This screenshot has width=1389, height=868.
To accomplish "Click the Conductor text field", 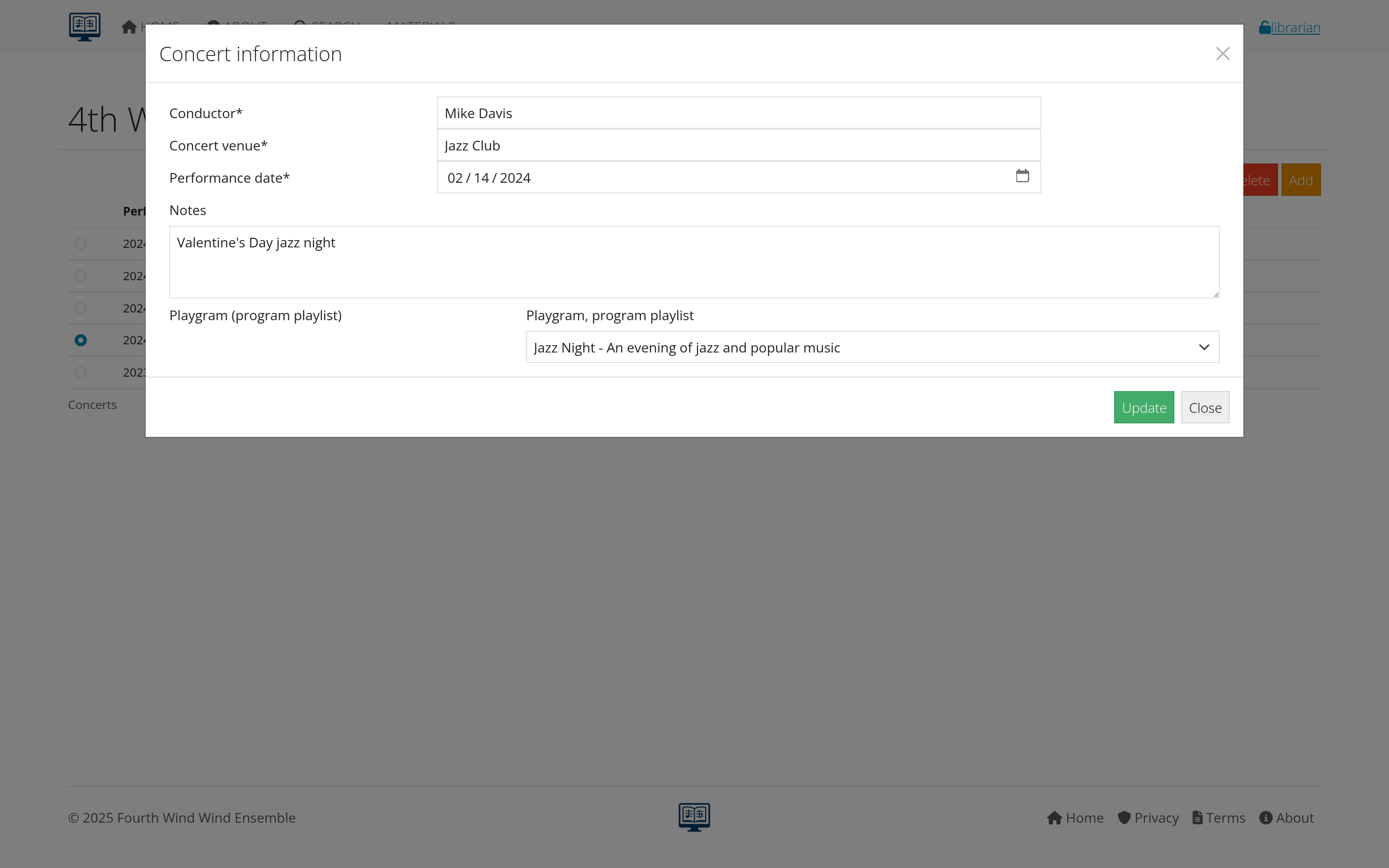I will click(x=738, y=113).
